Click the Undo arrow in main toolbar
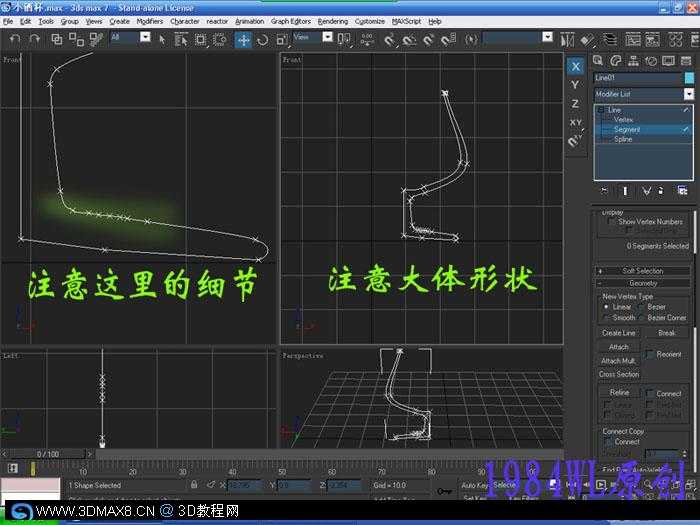This screenshot has height=525, width=700. (x=15, y=39)
